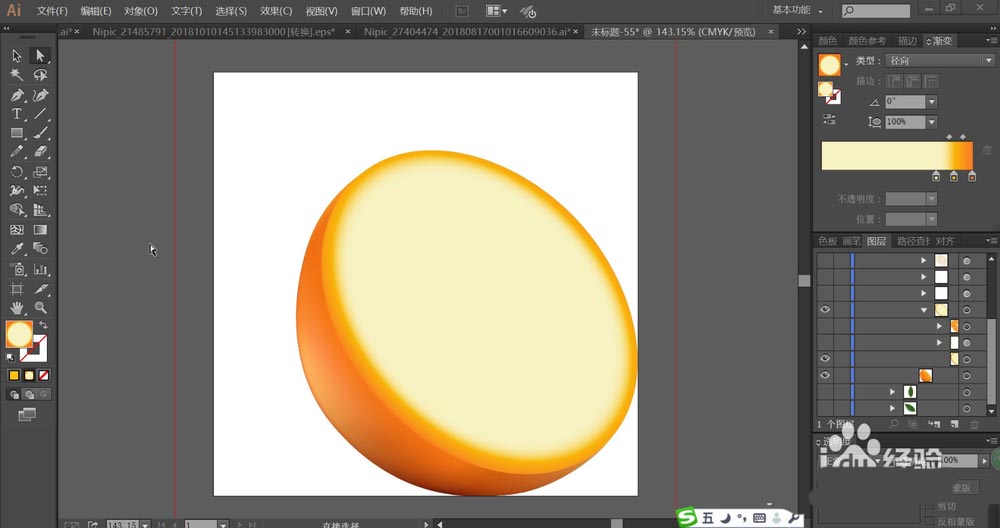Select the Rotate tool

click(17, 172)
